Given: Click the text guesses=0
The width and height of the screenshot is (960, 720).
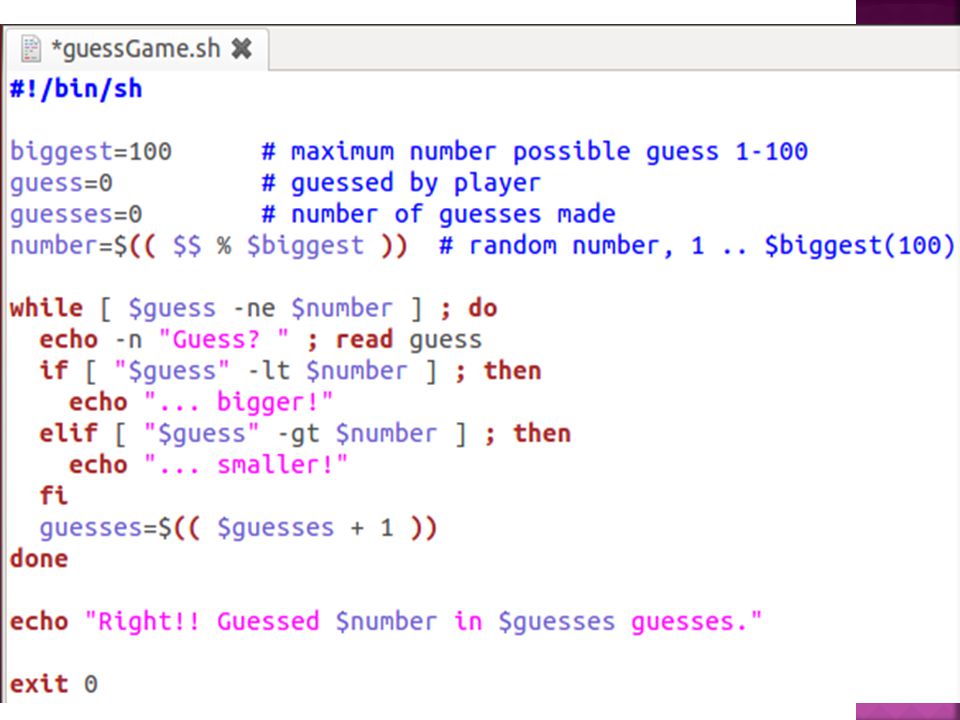Looking at the screenshot, I should click(76, 215).
